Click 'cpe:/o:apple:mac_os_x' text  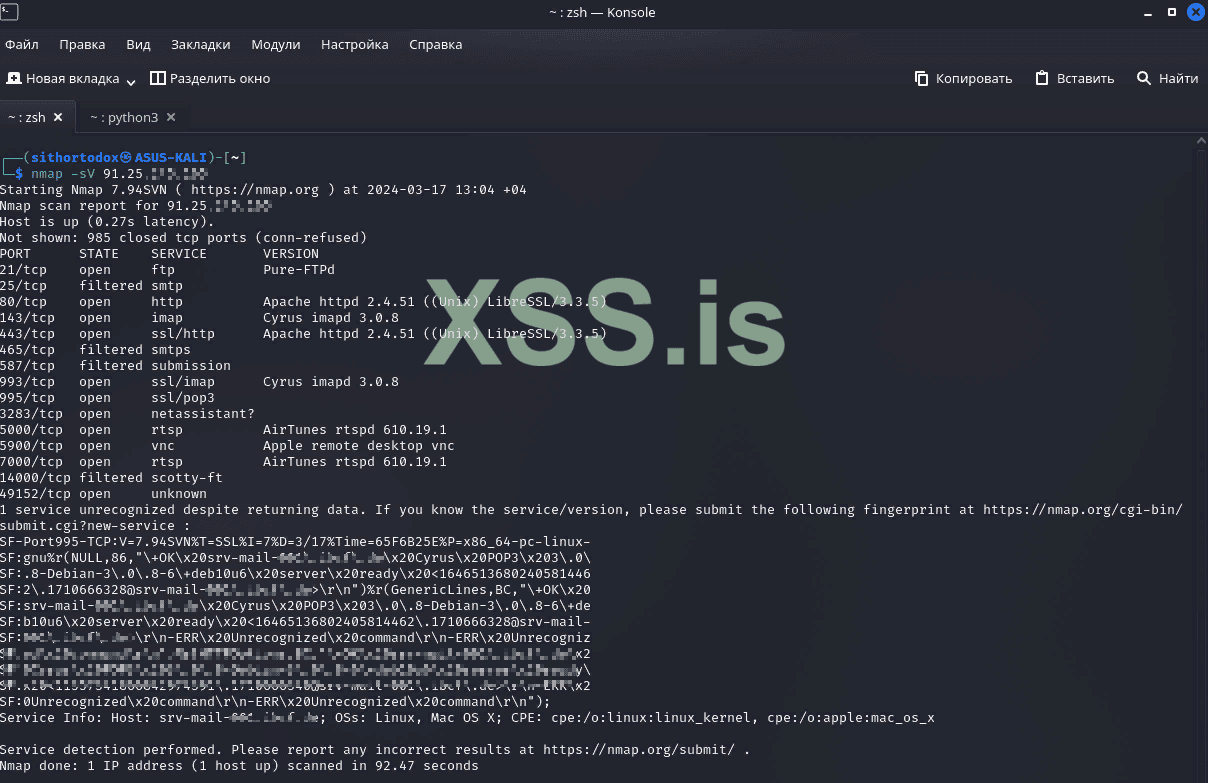(851, 718)
